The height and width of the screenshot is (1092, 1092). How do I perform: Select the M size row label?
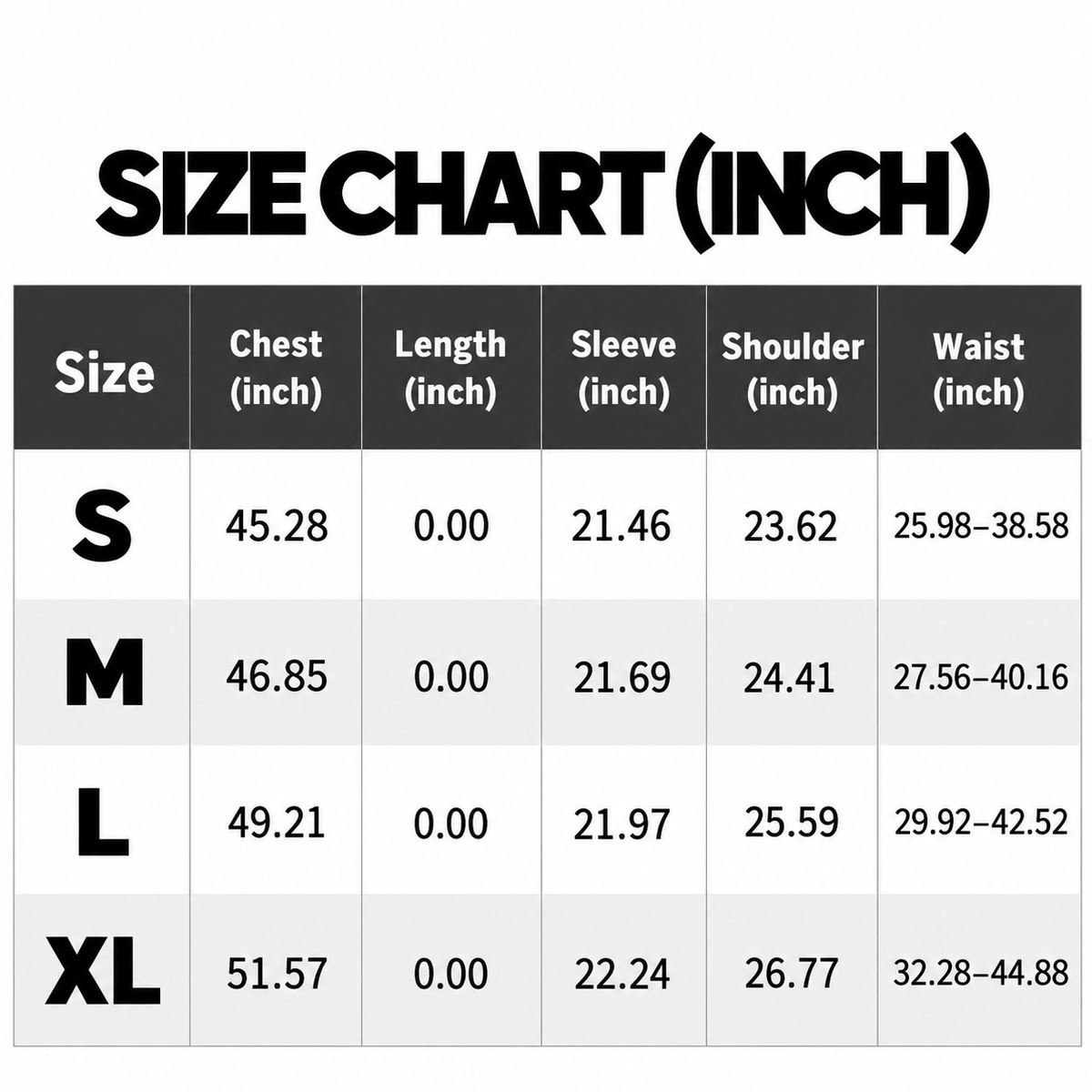[x=105, y=673]
